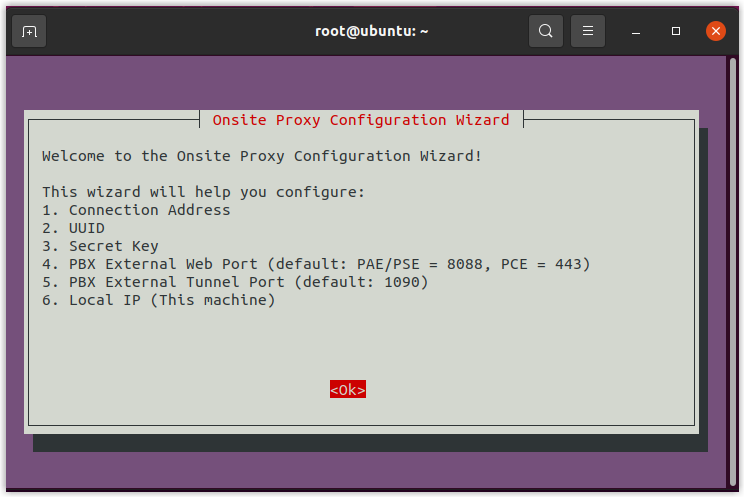745x498 pixels.
Task: Close the root@ubuntu terminal window
Action: [x=716, y=31]
